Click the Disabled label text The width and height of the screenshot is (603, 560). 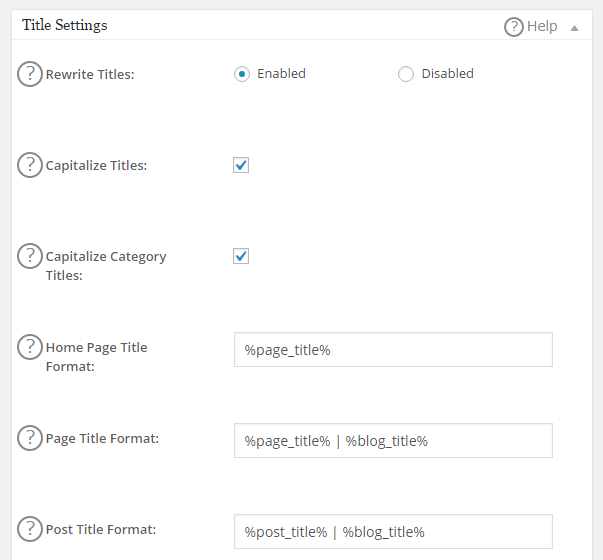pyautogui.click(x=447, y=74)
